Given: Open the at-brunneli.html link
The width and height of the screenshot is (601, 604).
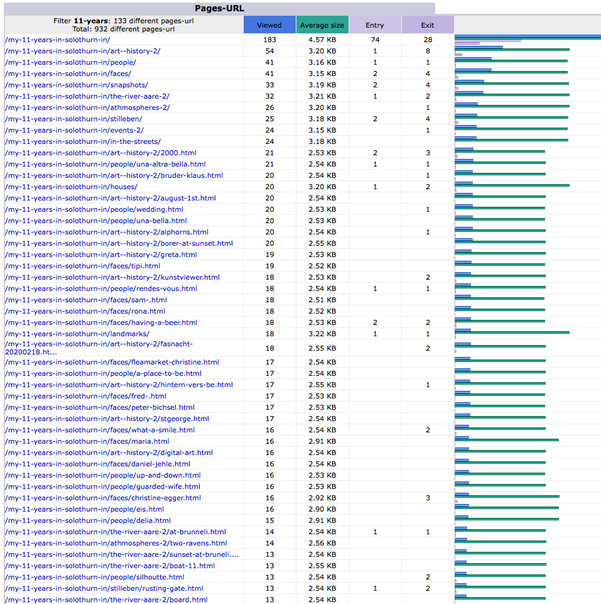Looking at the screenshot, I should [x=116, y=532].
